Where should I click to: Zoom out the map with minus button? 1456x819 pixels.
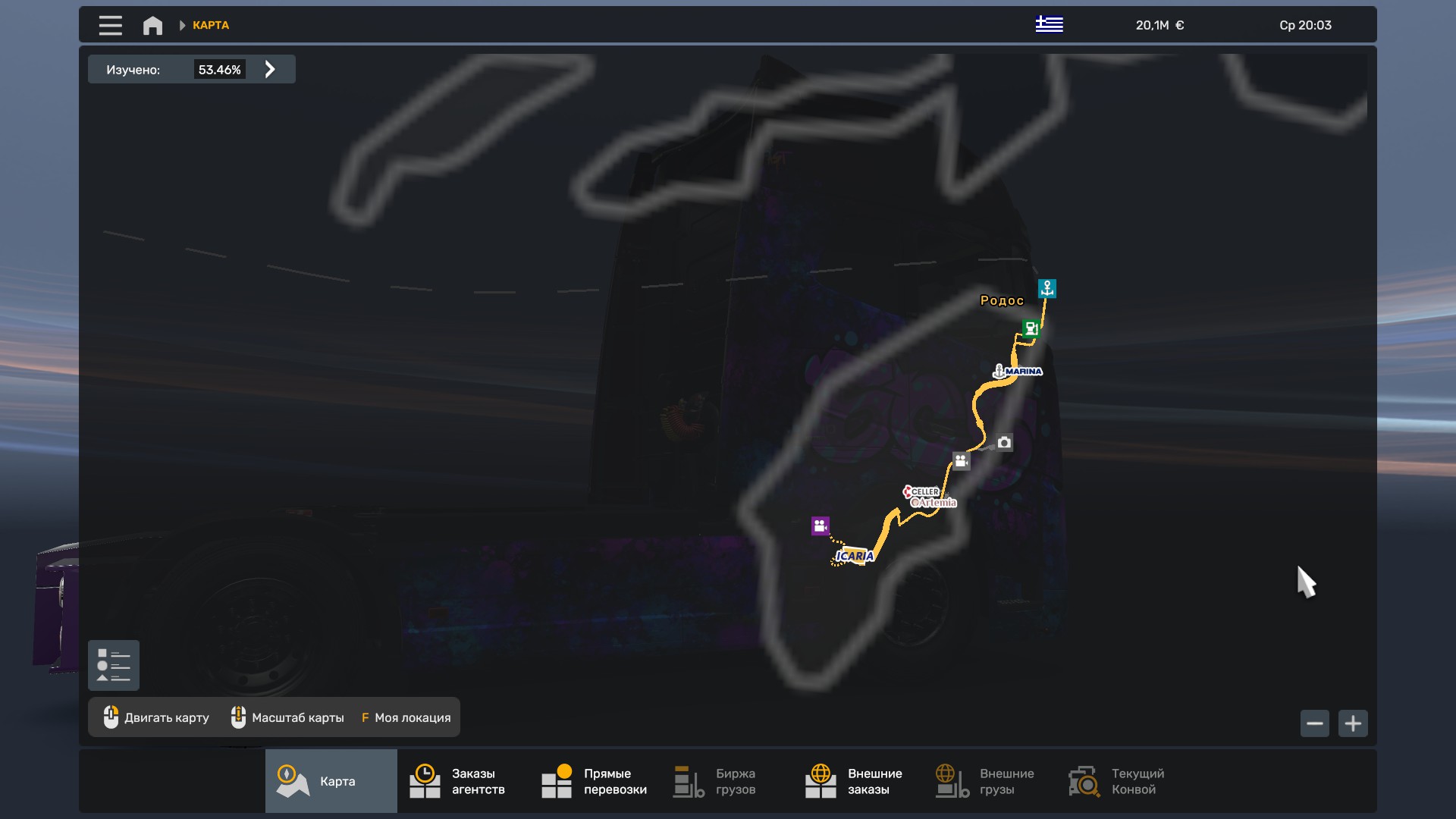(x=1314, y=723)
